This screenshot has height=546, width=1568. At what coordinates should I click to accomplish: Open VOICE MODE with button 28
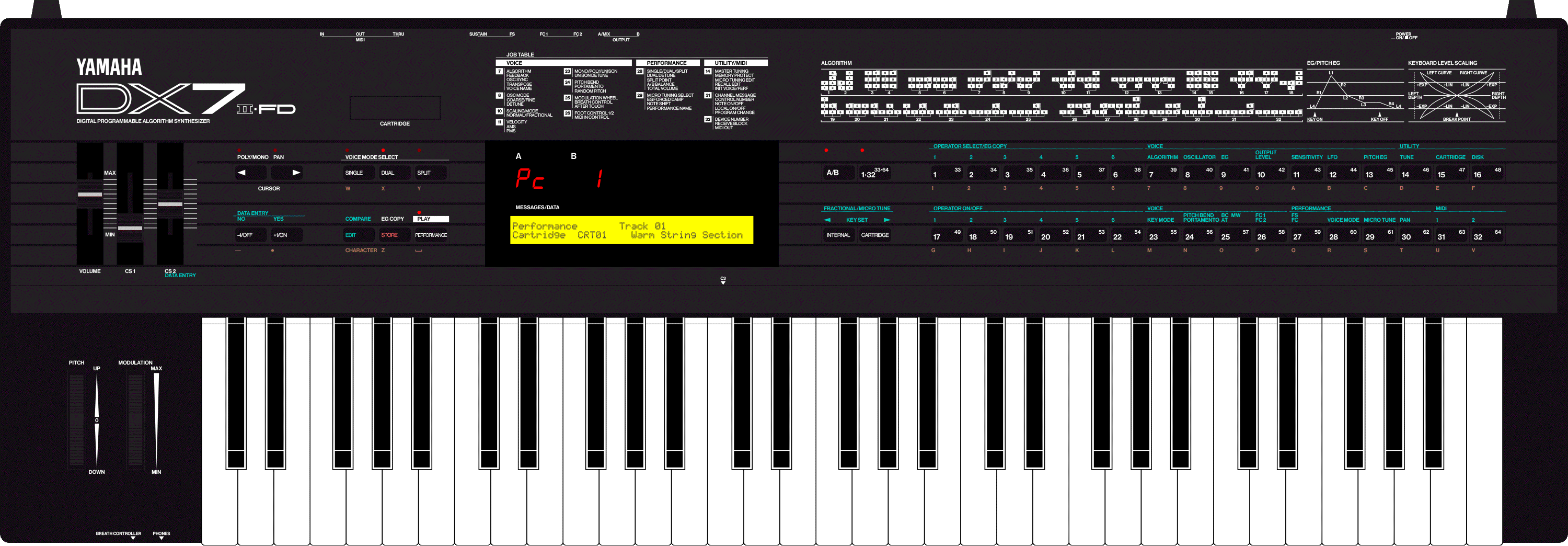pos(1343,236)
